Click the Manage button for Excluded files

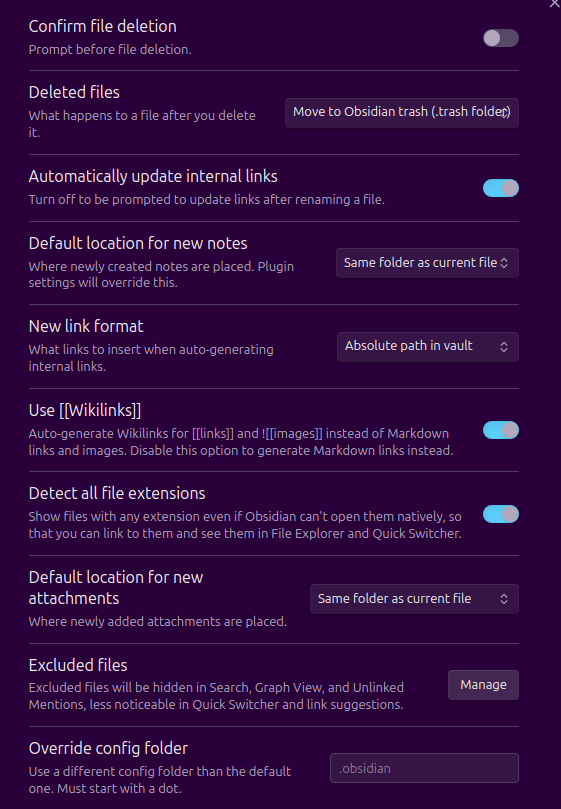coord(483,685)
